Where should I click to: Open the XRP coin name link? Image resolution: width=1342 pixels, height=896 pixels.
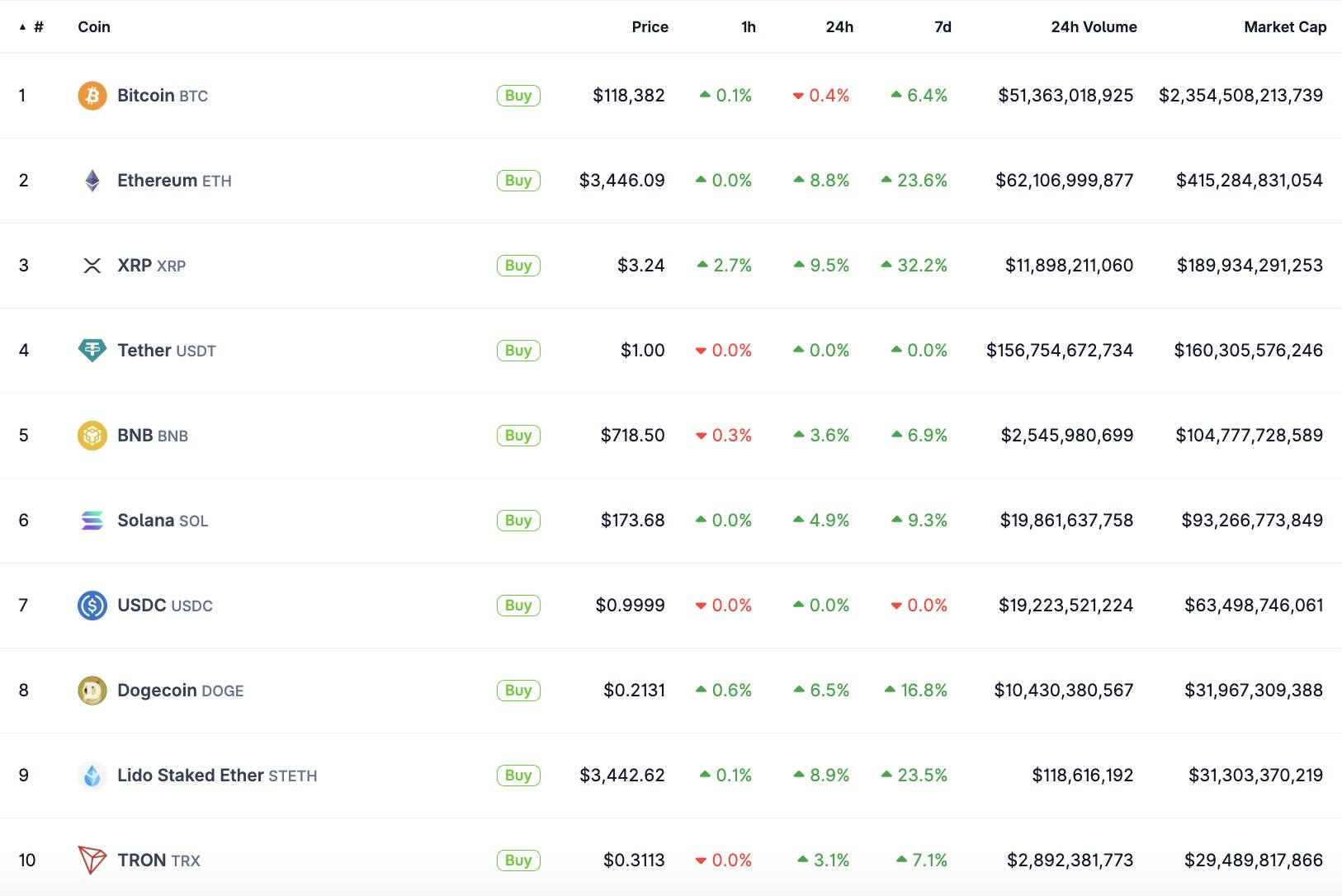(152, 266)
